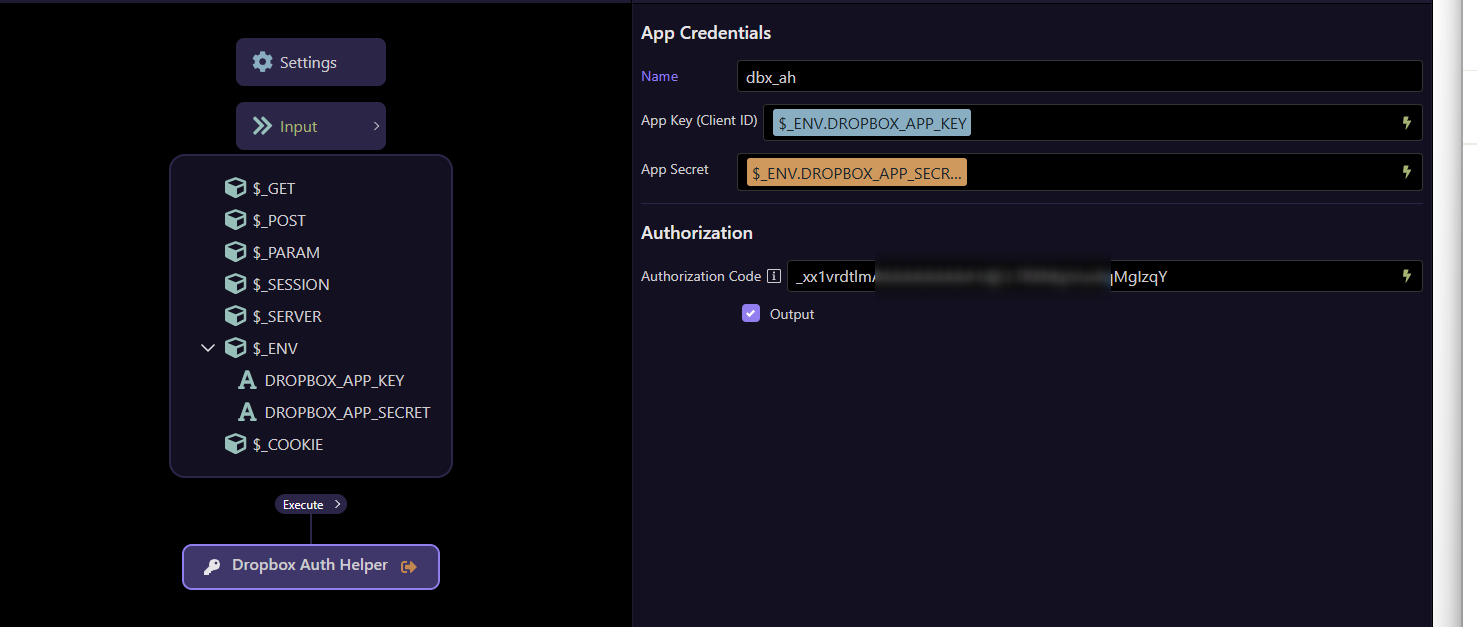This screenshot has height=627, width=1477.
Task: Click the lightning bolt beside App Secret field
Action: coord(1406,171)
